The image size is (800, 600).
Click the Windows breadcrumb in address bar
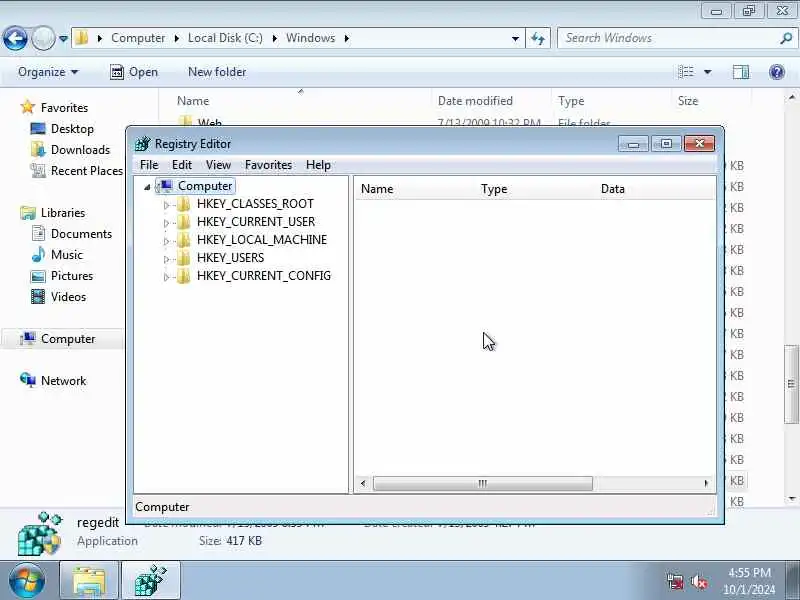[310, 38]
